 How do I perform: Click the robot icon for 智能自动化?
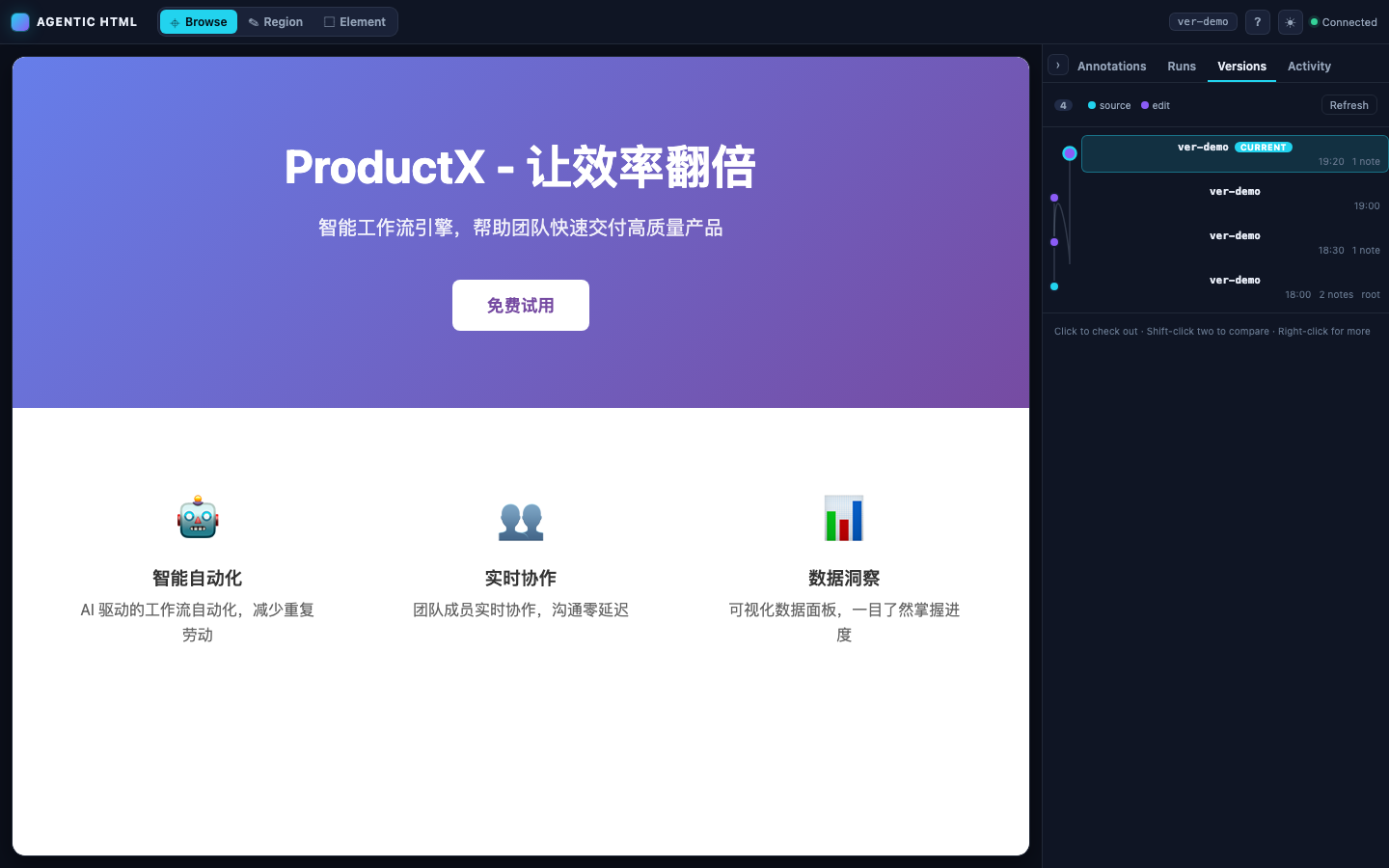pyautogui.click(x=198, y=518)
